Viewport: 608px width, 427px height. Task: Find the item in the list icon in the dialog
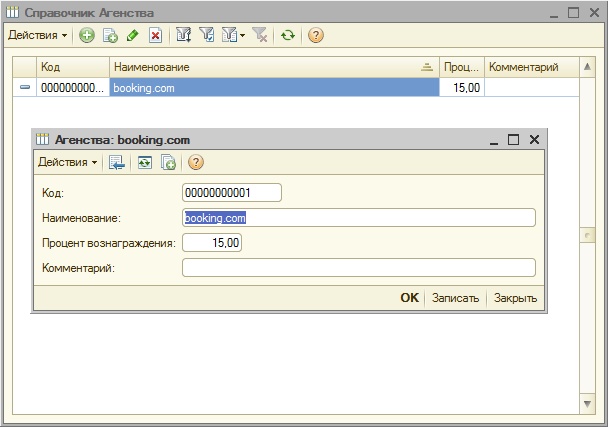point(117,162)
